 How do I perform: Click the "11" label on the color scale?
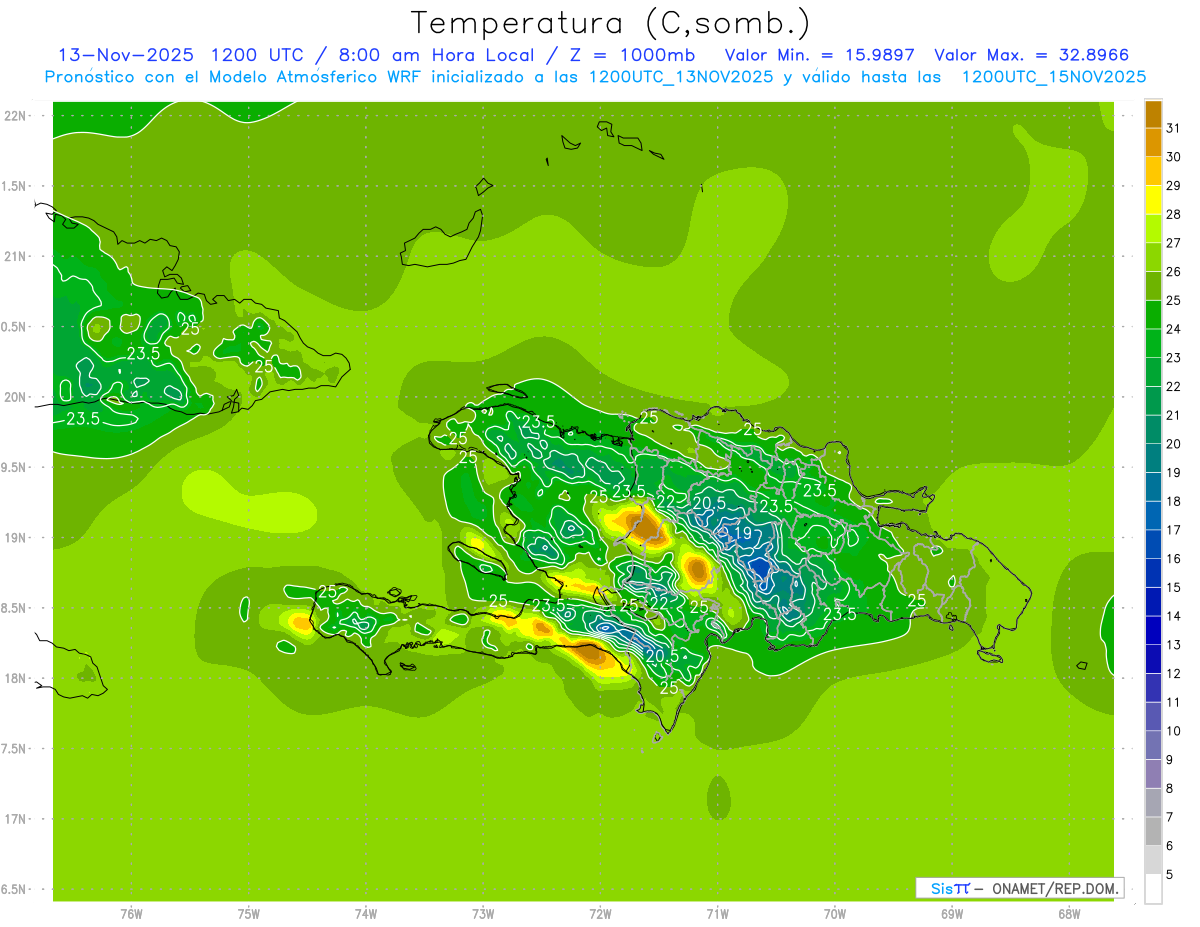pyautogui.click(x=1174, y=702)
